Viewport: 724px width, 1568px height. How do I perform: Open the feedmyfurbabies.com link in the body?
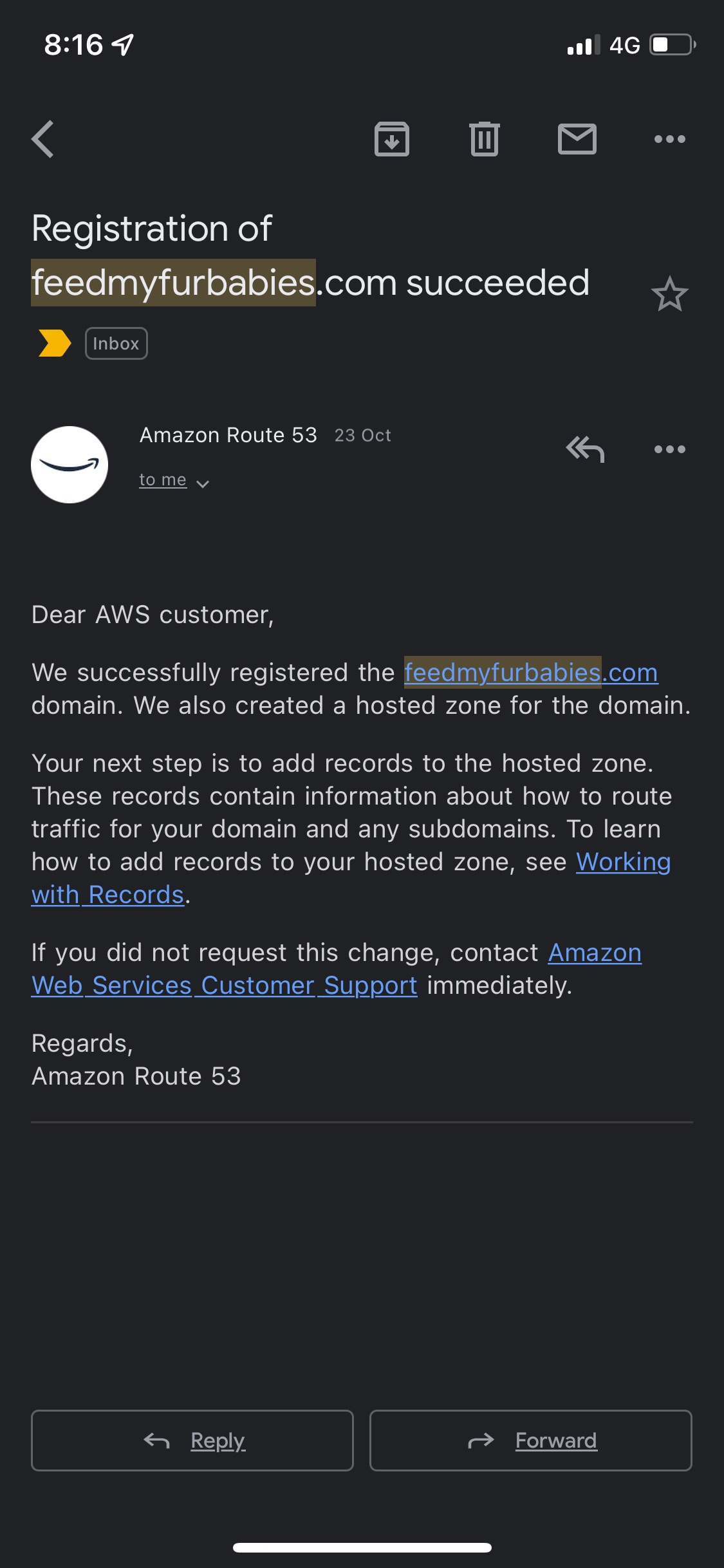(531, 673)
